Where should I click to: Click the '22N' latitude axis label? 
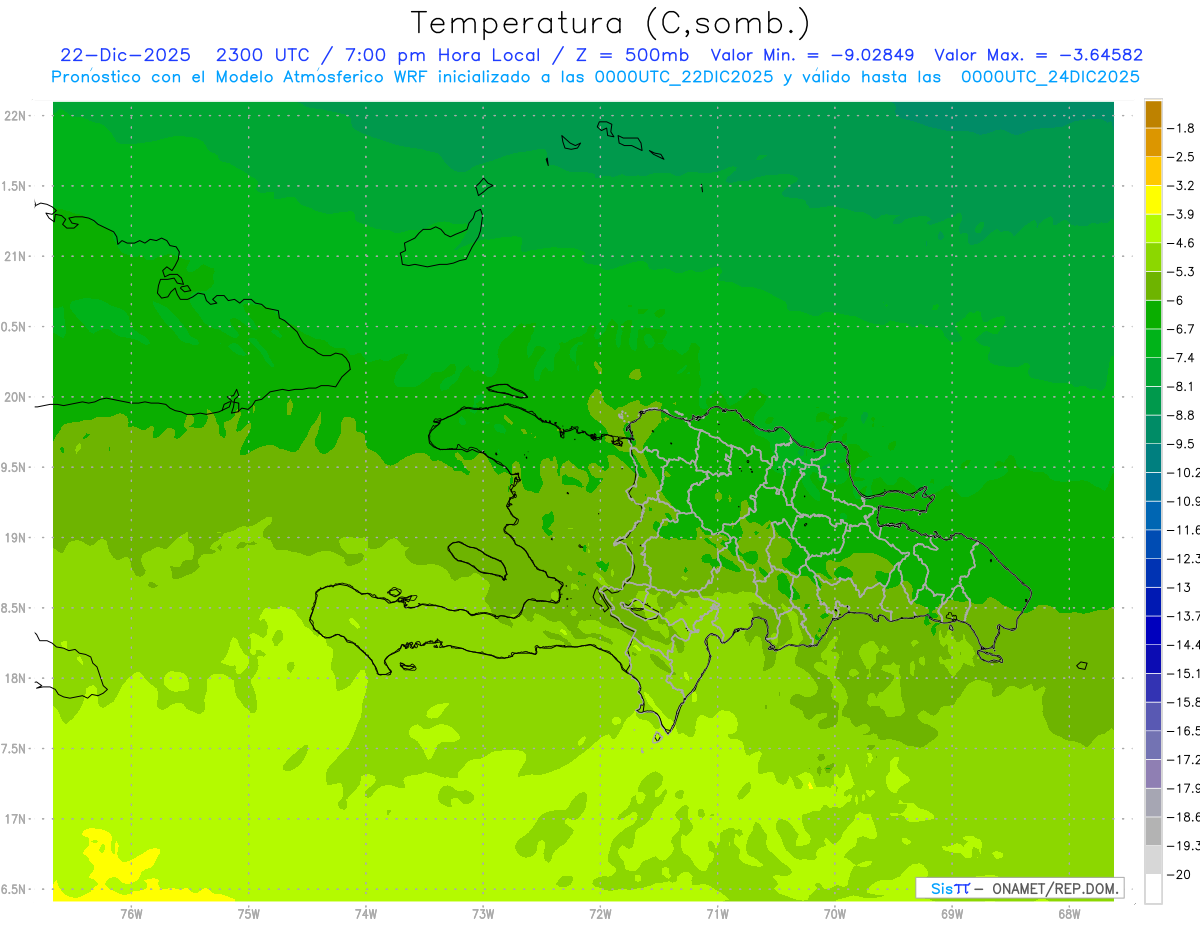[x=17, y=116]
